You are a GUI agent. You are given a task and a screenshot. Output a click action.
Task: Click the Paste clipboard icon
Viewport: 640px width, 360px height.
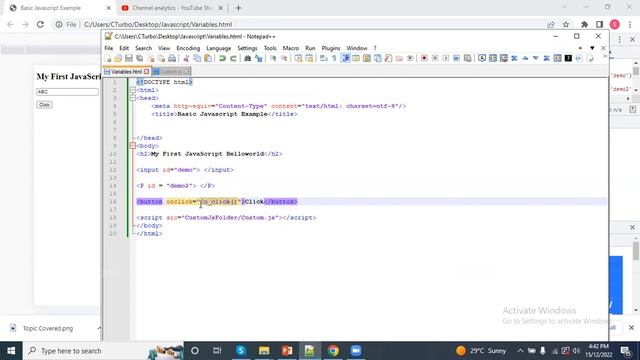(208, 58)
